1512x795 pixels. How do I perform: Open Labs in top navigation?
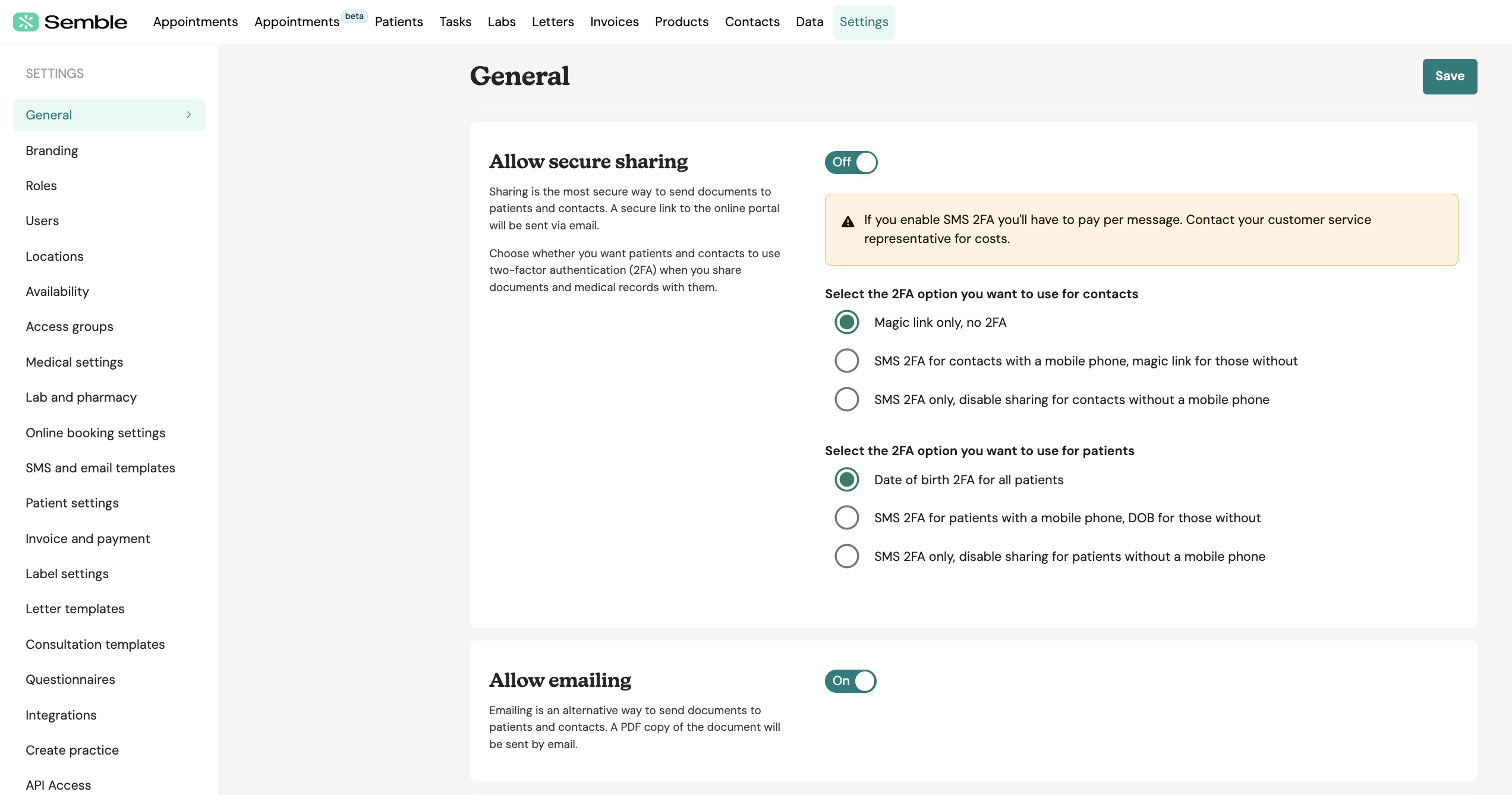[x=502, y=22]
